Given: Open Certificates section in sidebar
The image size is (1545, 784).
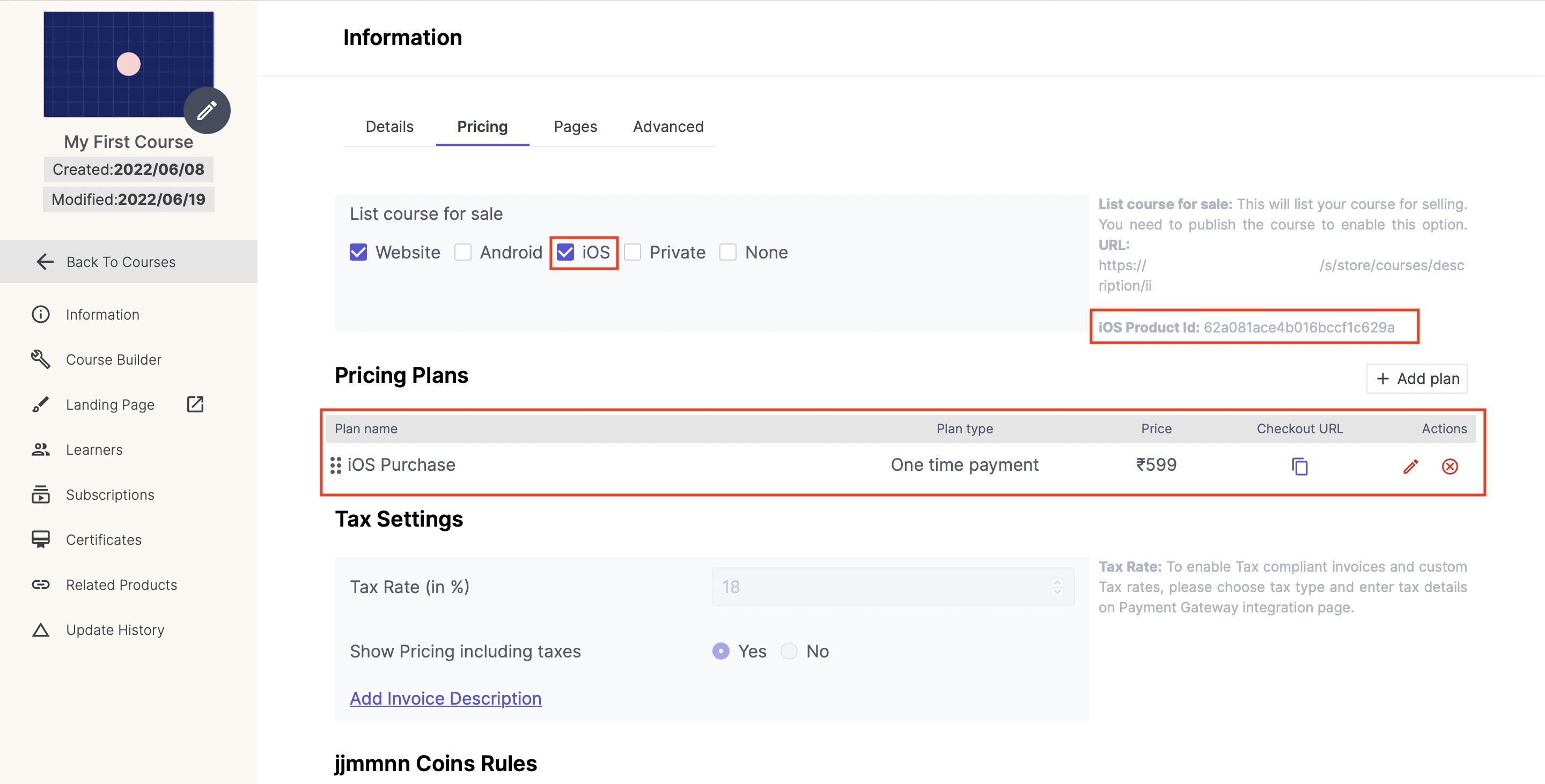Looking at the screenshot, I should (x=103, y=539).
